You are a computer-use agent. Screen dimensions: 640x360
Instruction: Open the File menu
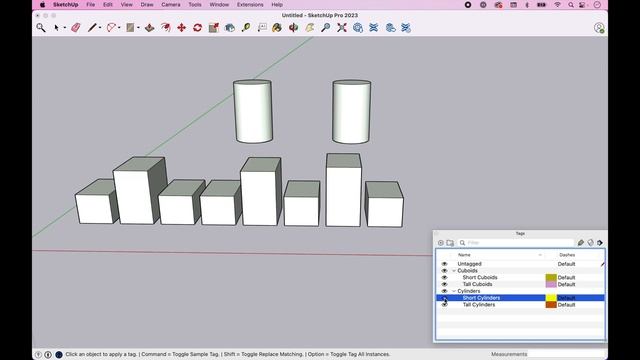coord(91,4)
